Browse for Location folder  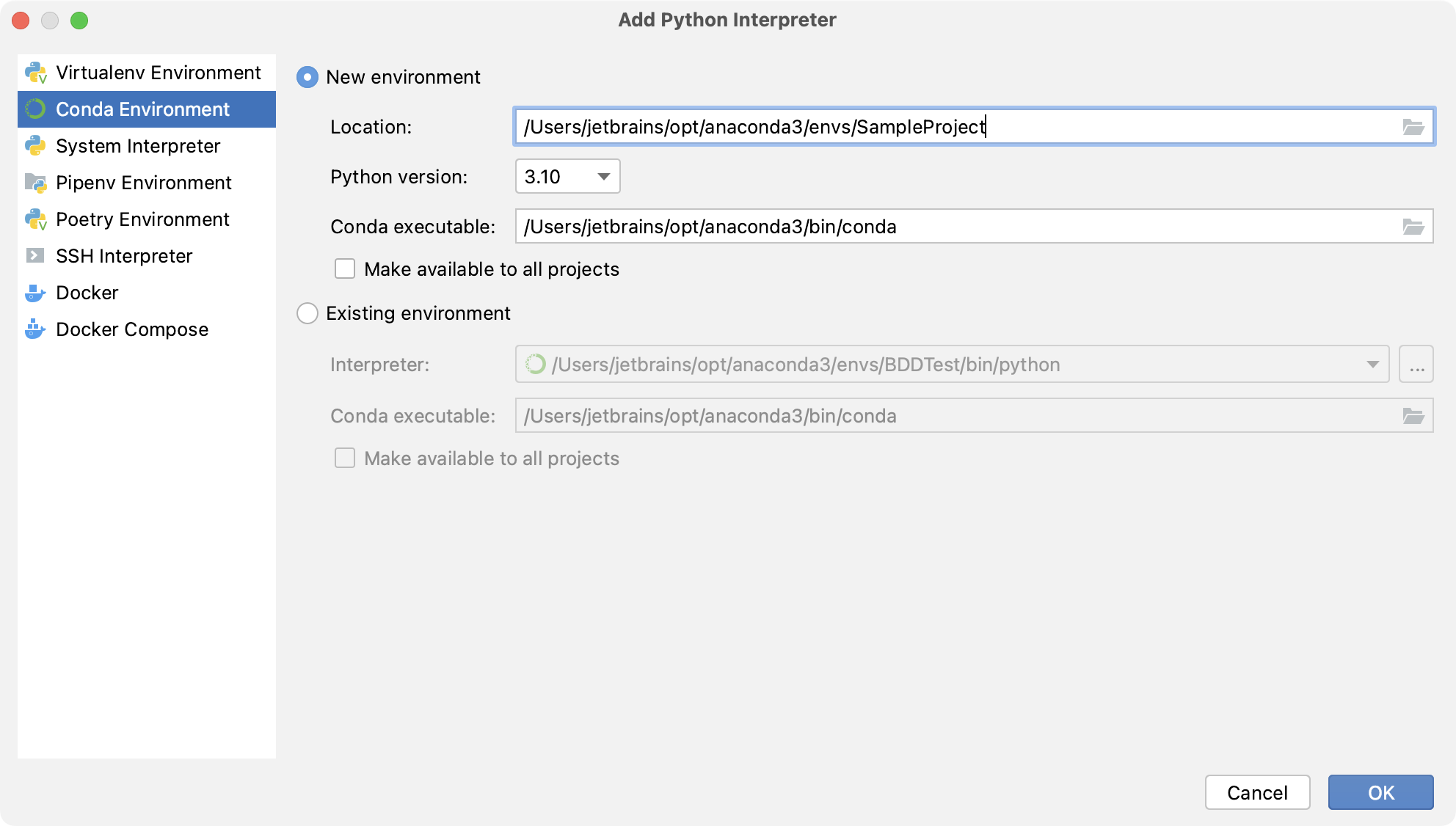(1413, 127)
